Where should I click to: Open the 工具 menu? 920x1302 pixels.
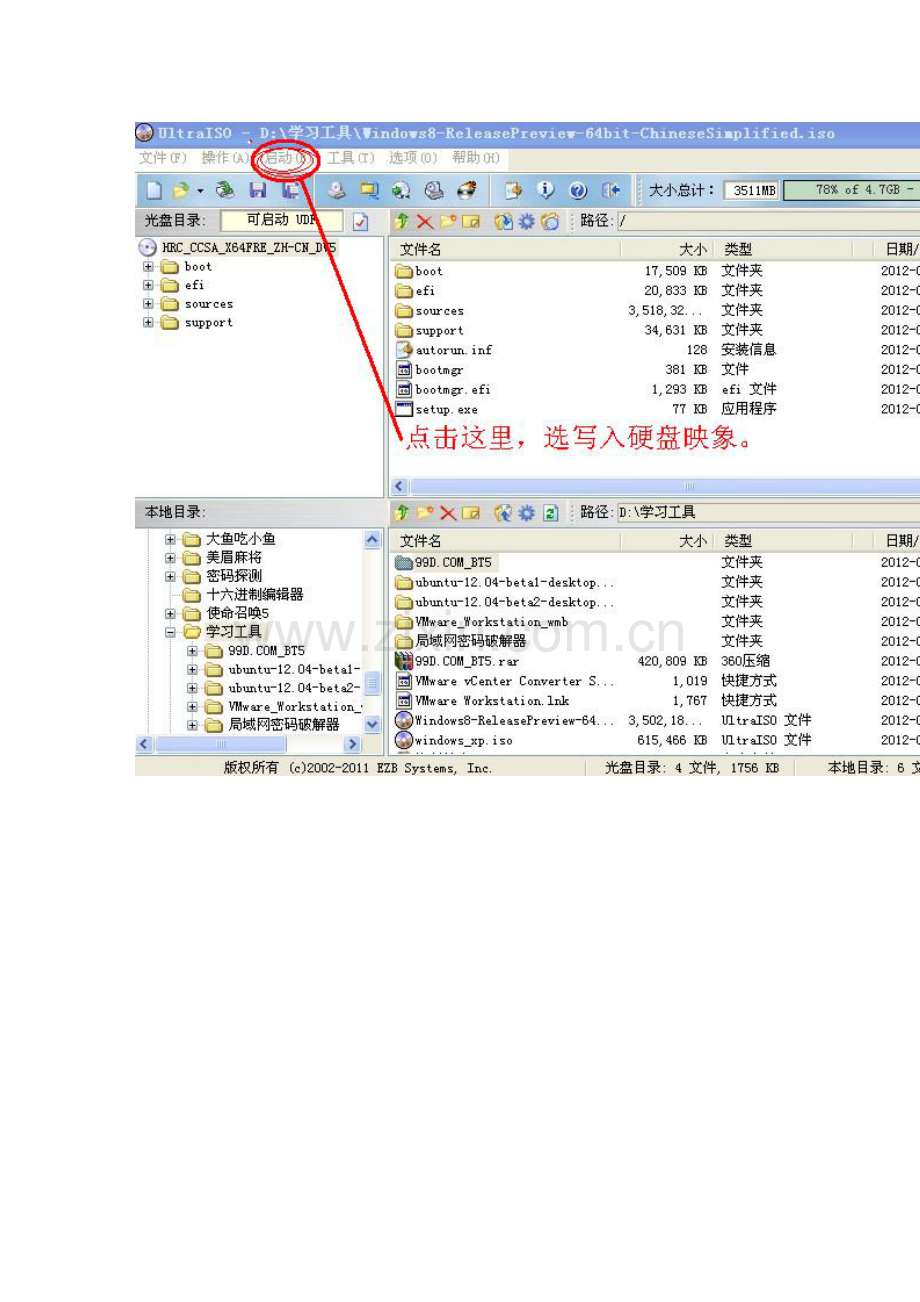[350, 158]
